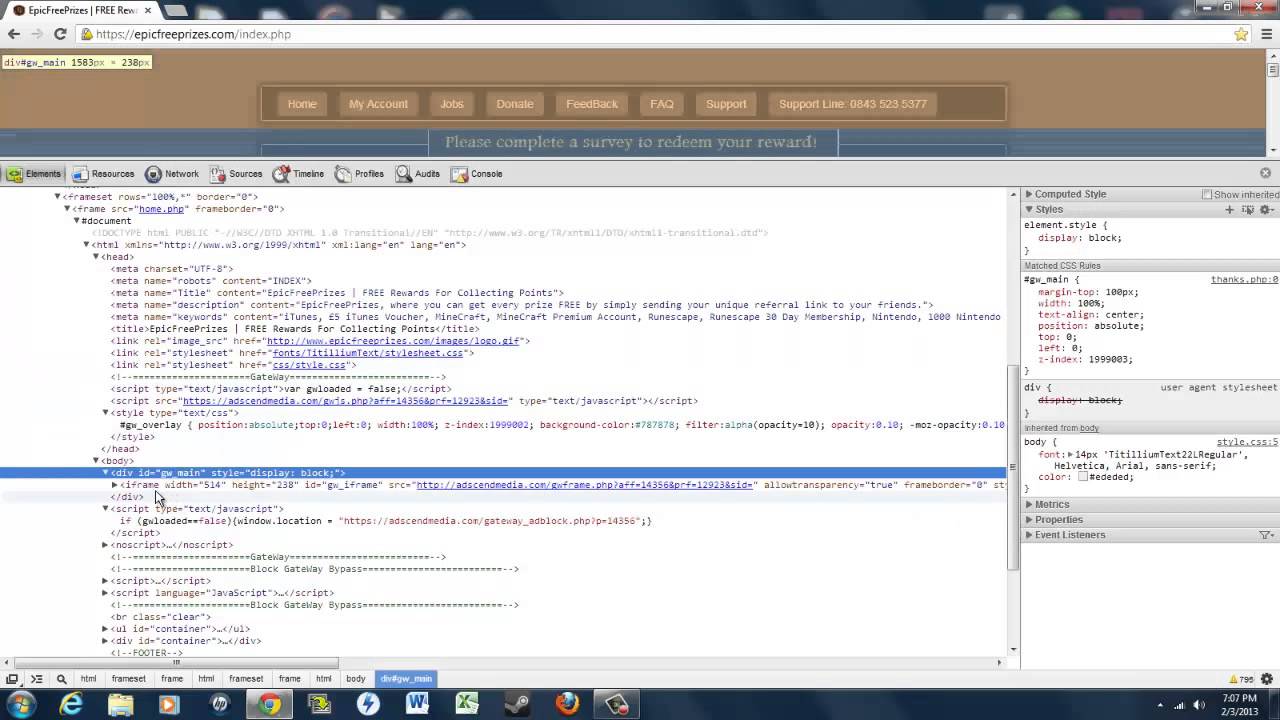The height and width of the screenshot is (720, 1280).
Task: Click the Windows Start button
Action: coord(21,704)
